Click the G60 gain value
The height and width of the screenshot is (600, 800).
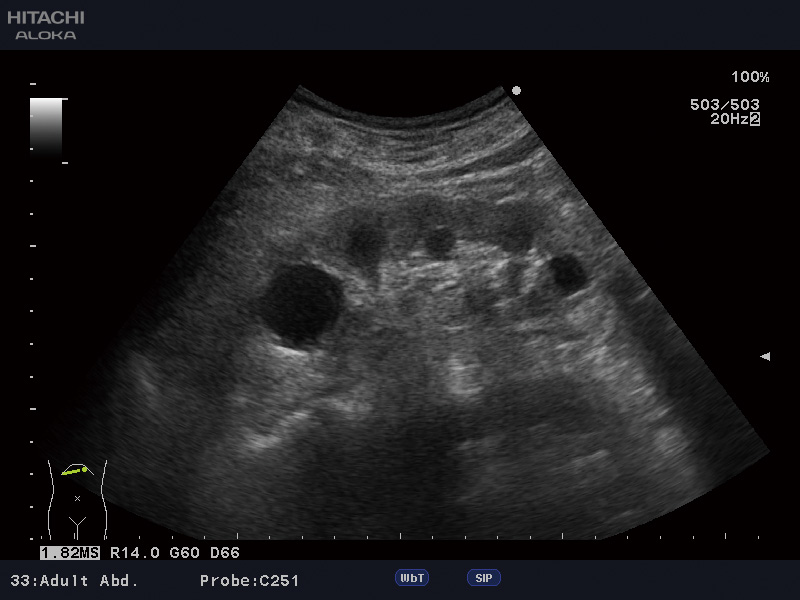coord(184,553)
